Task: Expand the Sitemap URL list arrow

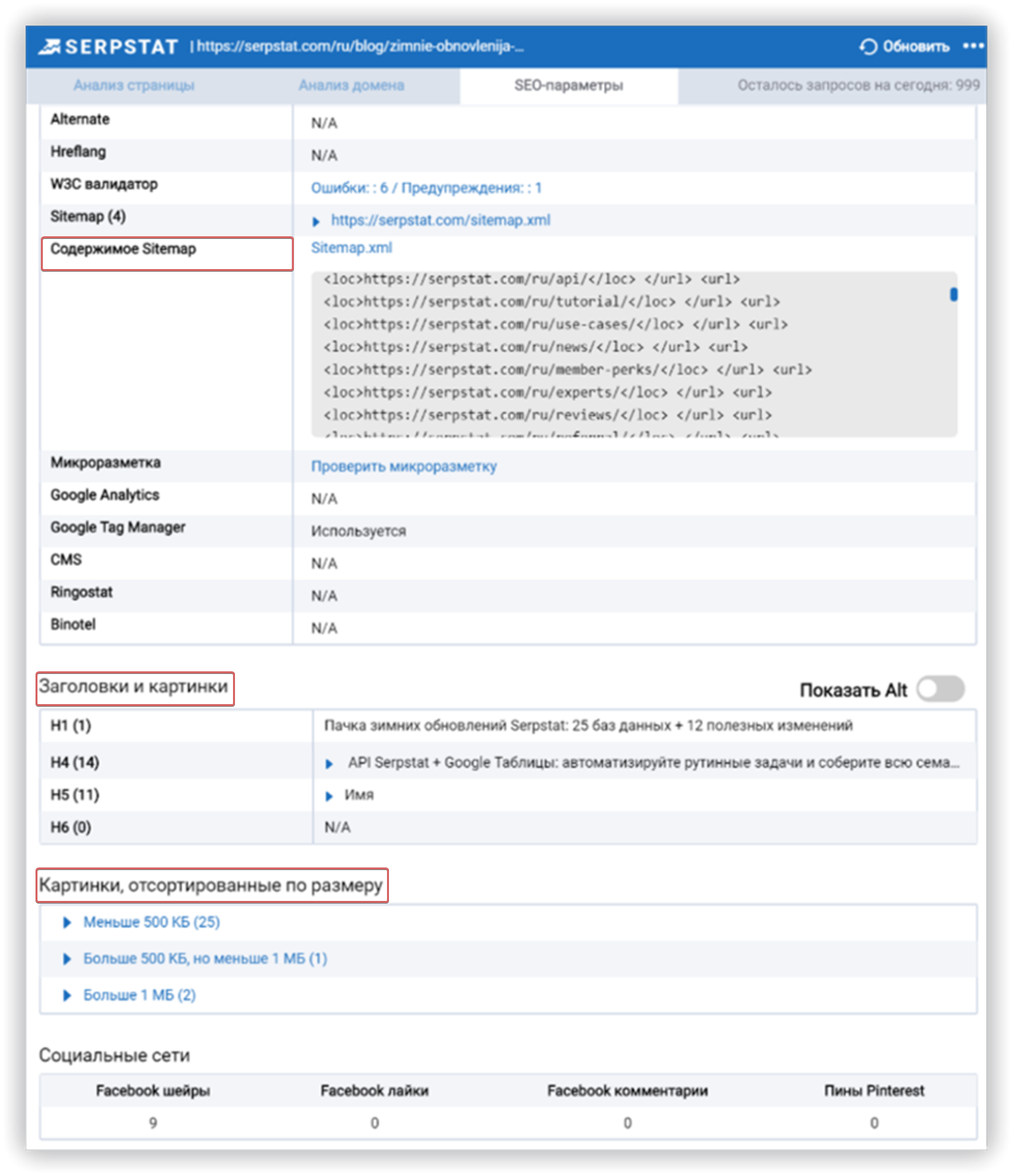Action: click(316, 221)
